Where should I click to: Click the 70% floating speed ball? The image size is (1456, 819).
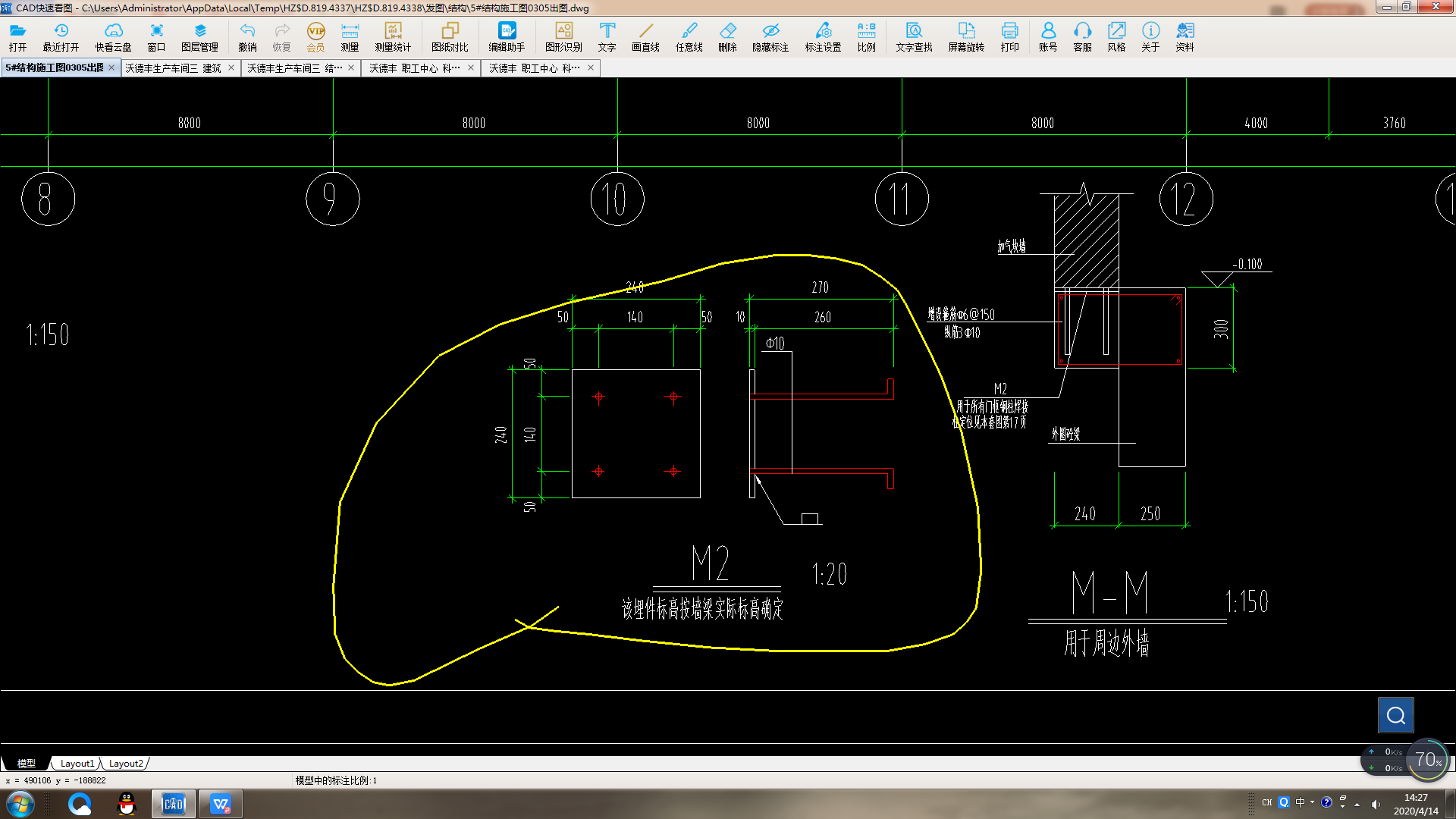[x=1428, y=759]
